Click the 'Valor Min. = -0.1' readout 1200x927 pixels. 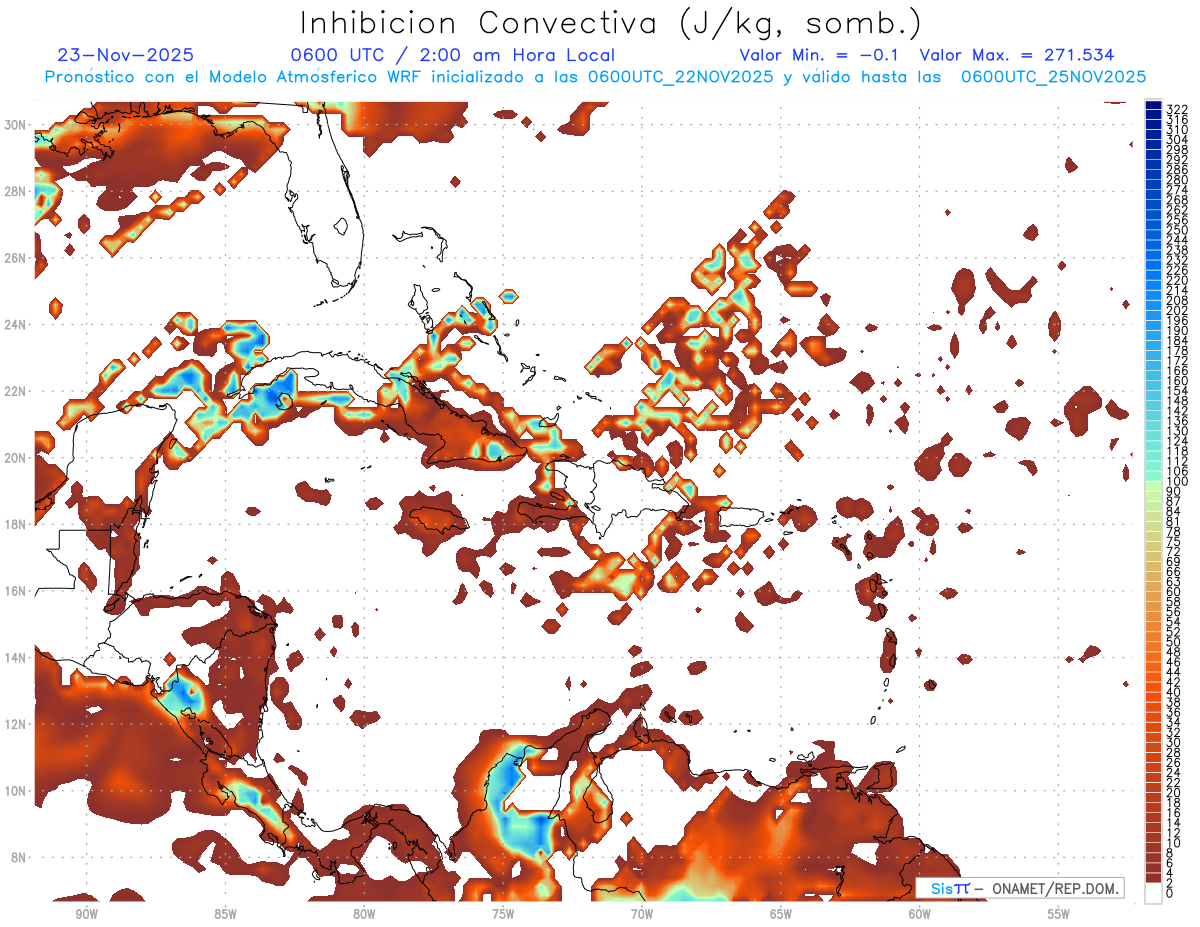click(x=820, y=55)
